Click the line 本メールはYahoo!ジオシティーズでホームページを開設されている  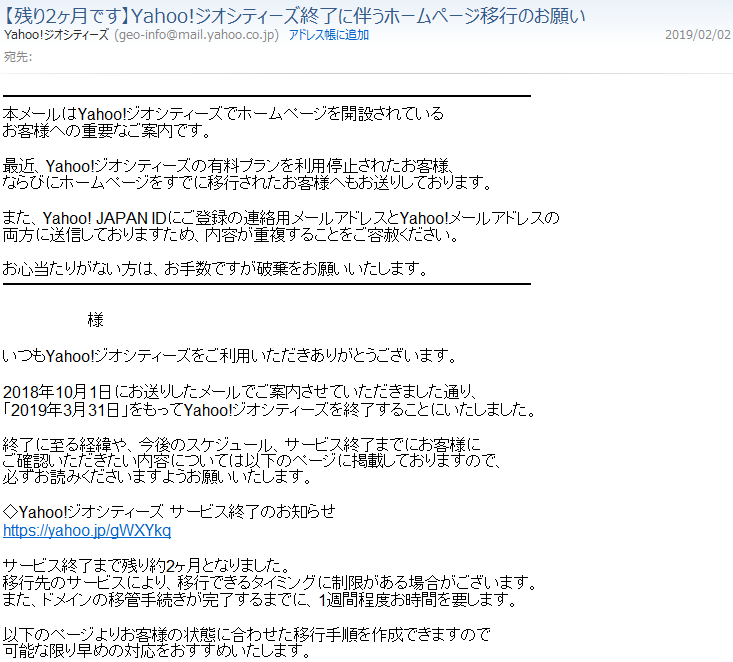pyautogui.click(x=223, y=114)
